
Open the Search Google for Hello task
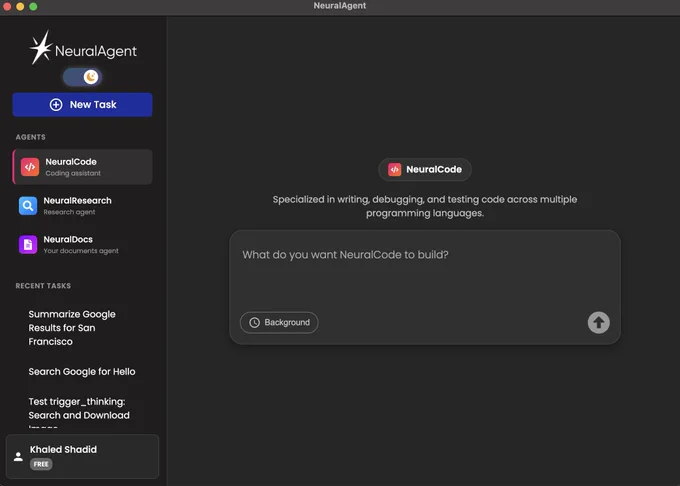(82, 372)
